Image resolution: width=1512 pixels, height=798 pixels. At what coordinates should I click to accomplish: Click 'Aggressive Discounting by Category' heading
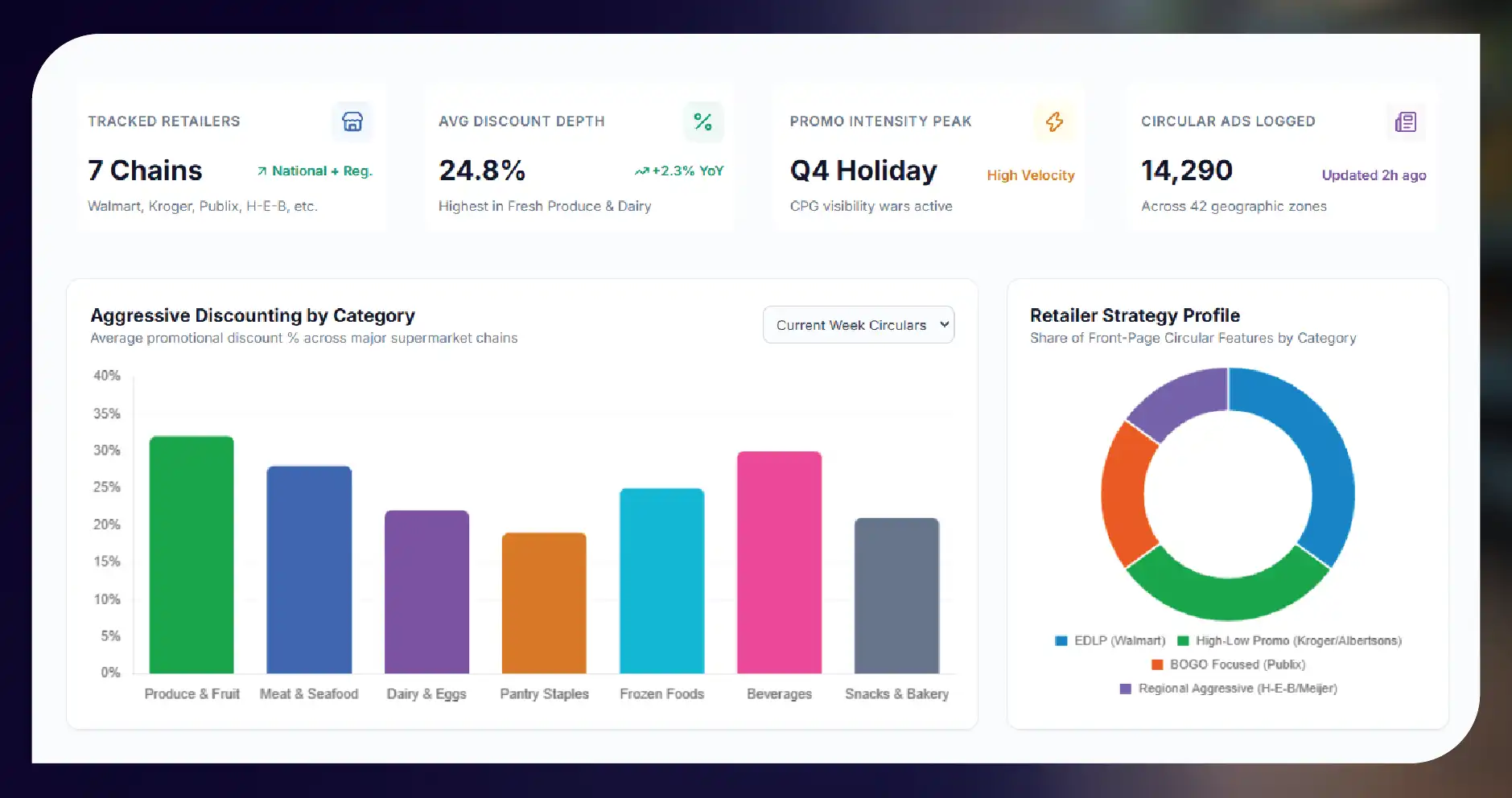(x=253, y=315)
